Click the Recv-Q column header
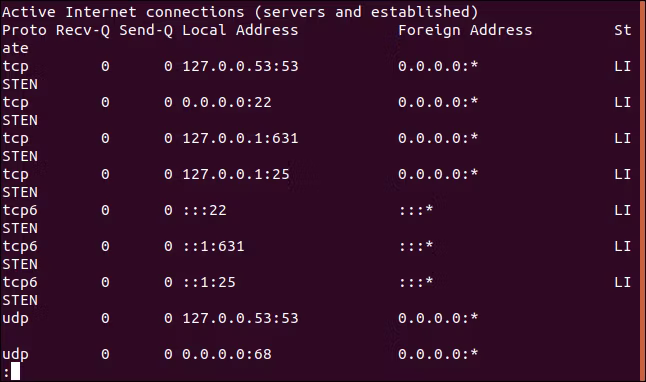 tap(83, 30)
